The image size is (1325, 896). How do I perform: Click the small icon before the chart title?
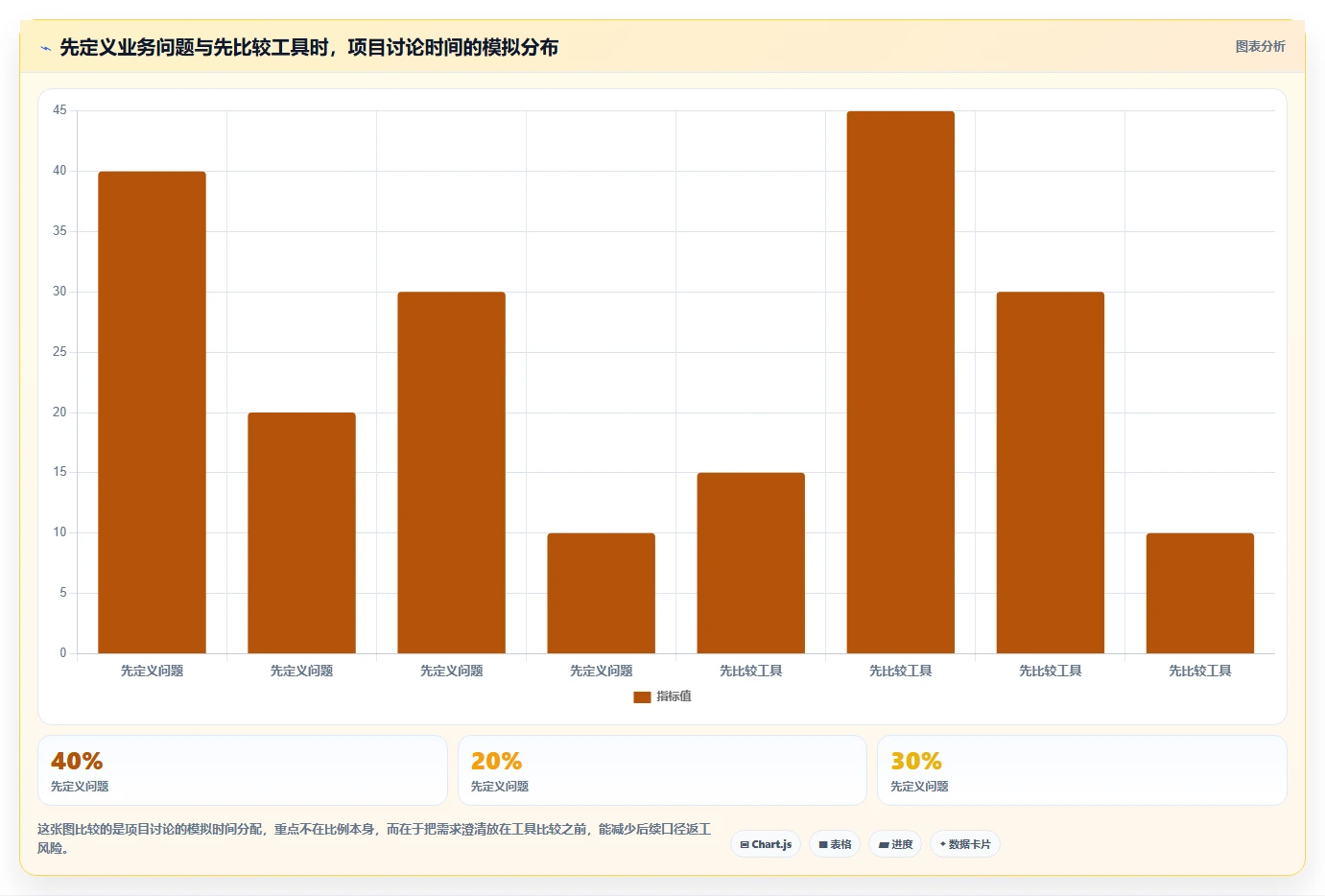tap(45, 48)
